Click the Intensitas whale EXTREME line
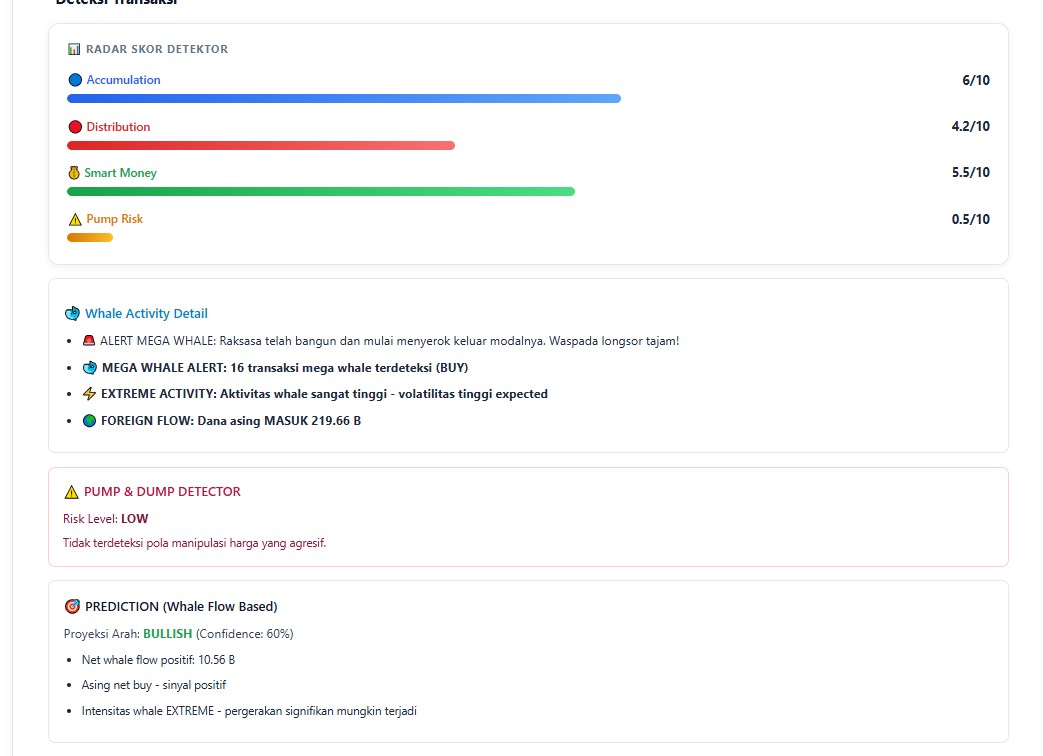Viewport: 1043px width, 756px height. tap(249, 711)
